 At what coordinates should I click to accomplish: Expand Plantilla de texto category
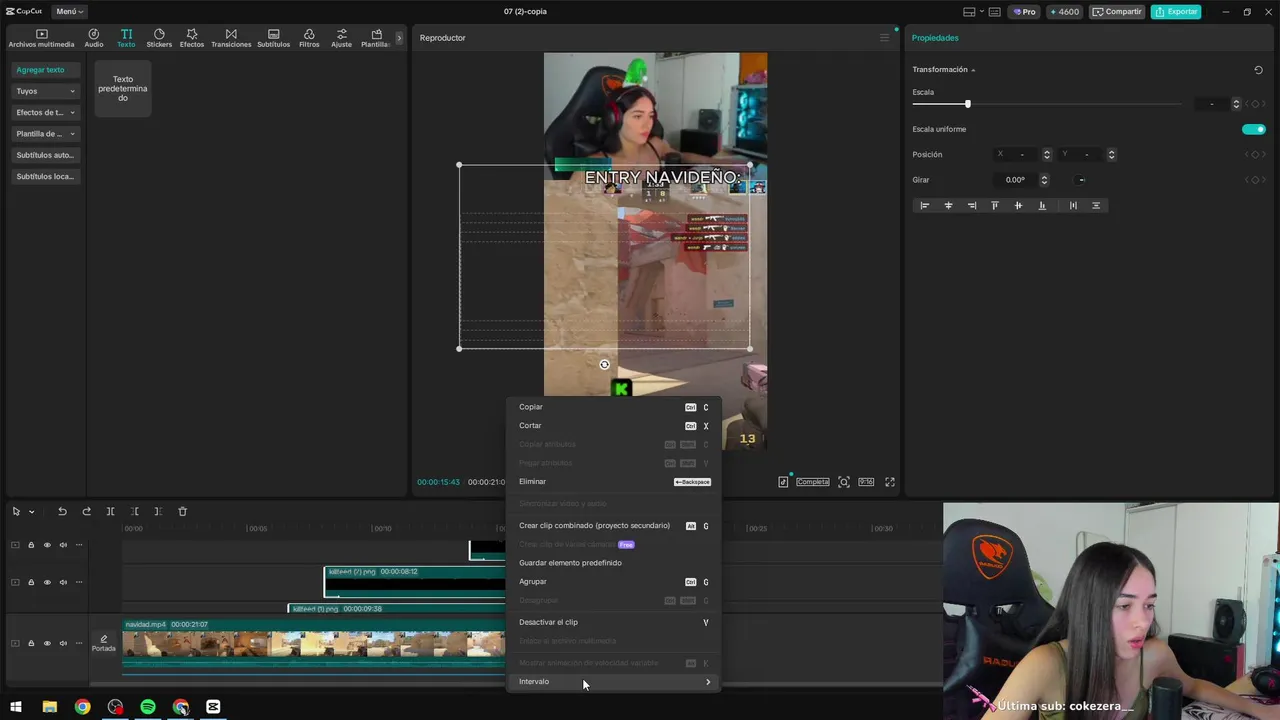(45, 134)
